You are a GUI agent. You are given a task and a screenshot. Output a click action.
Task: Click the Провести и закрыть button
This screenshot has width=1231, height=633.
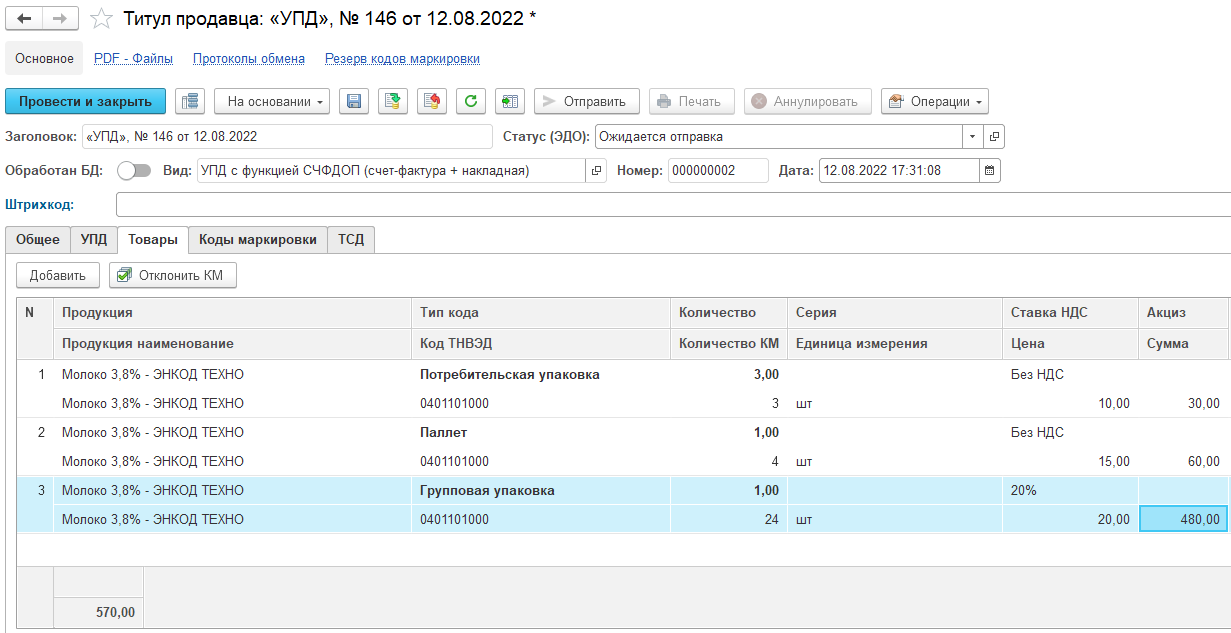[85, 101]
